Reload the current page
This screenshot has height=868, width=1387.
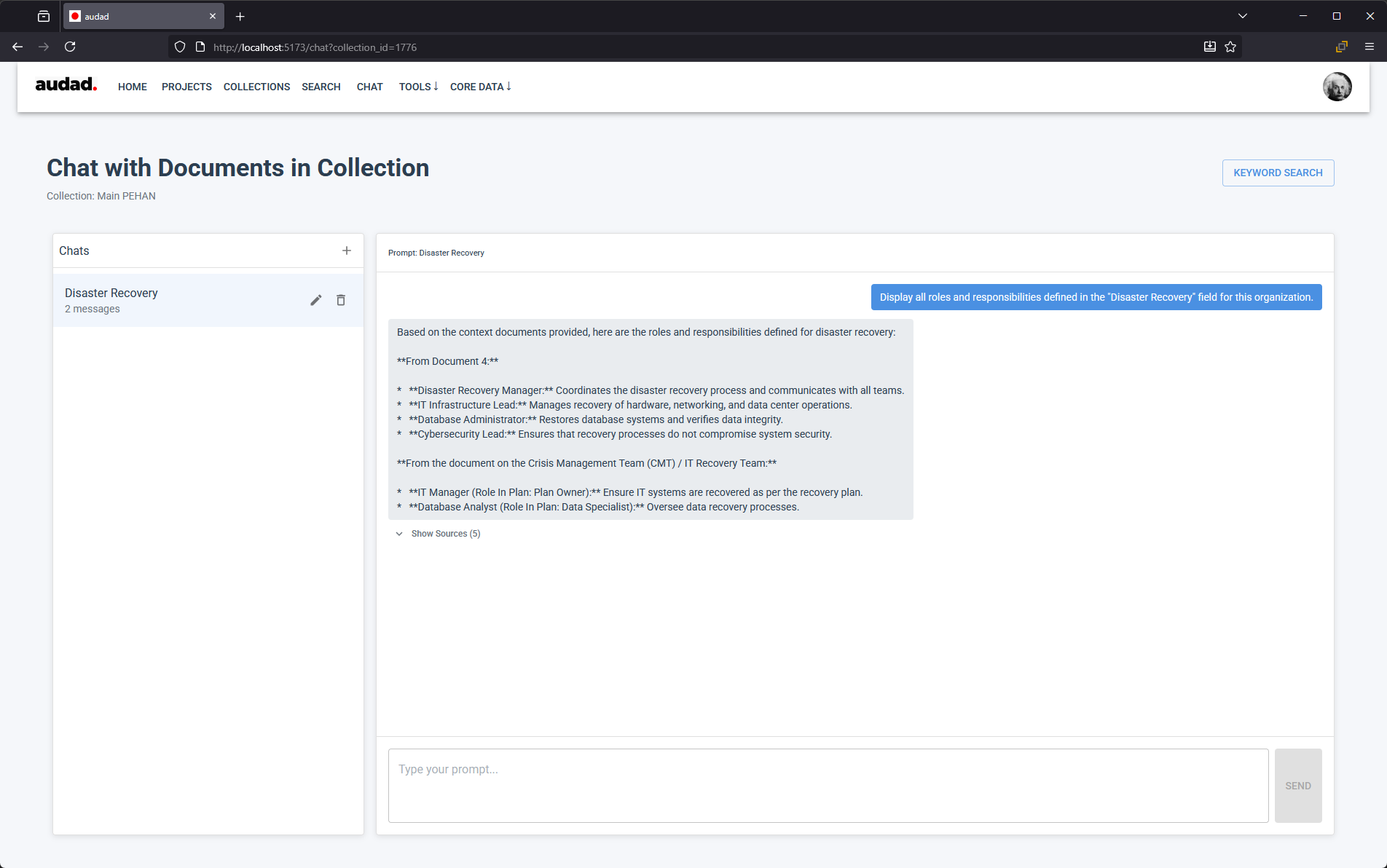70,46
